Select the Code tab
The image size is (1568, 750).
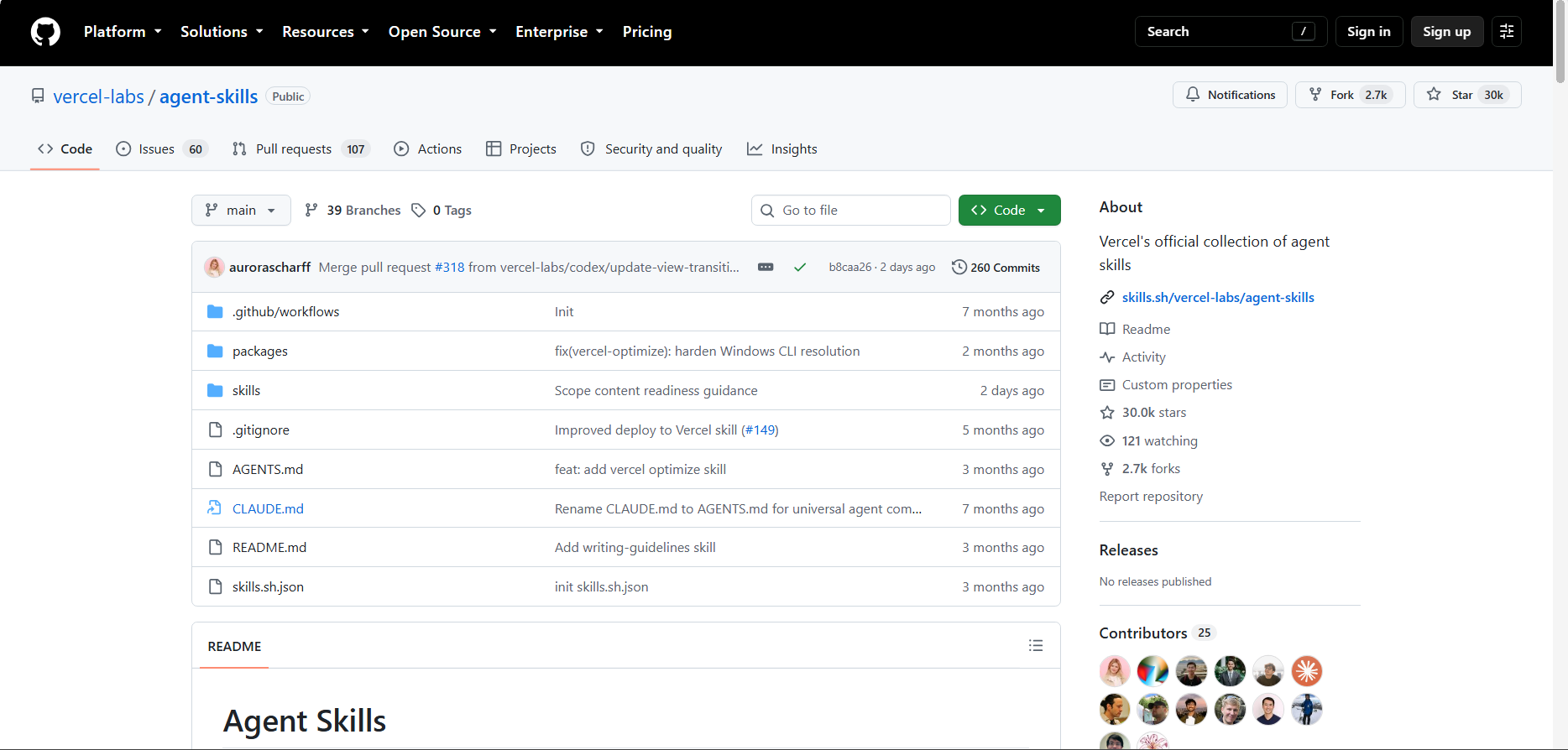pos(65,149)
